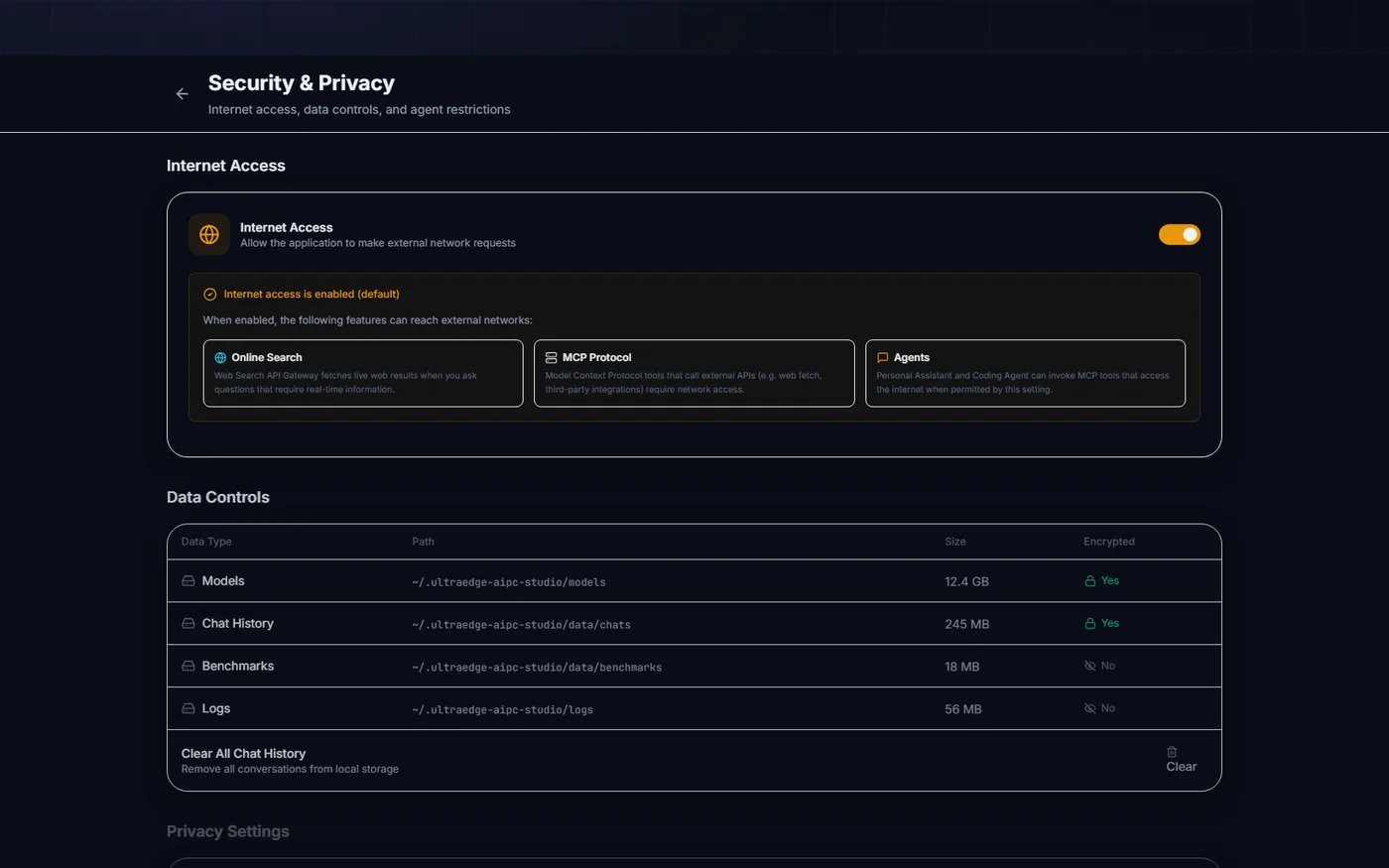Screen dimensions: 1389x868
Task: Click the Online Search globe icon
Action: point(220,358)
